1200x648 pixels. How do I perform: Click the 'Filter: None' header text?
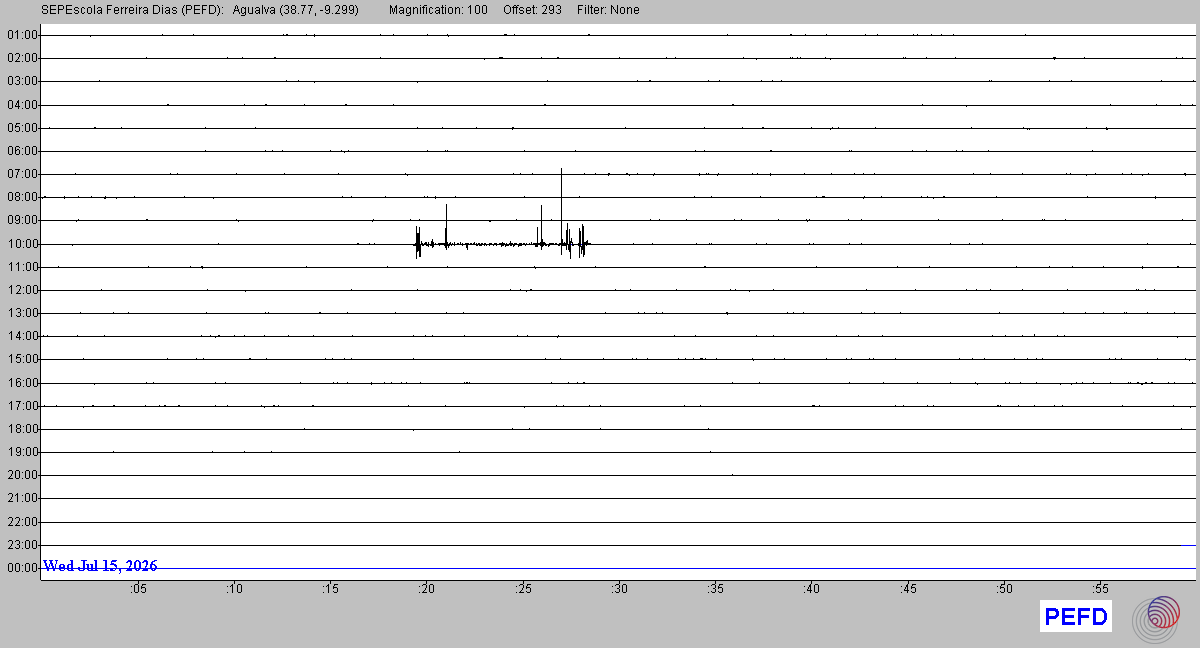[608, 10]
